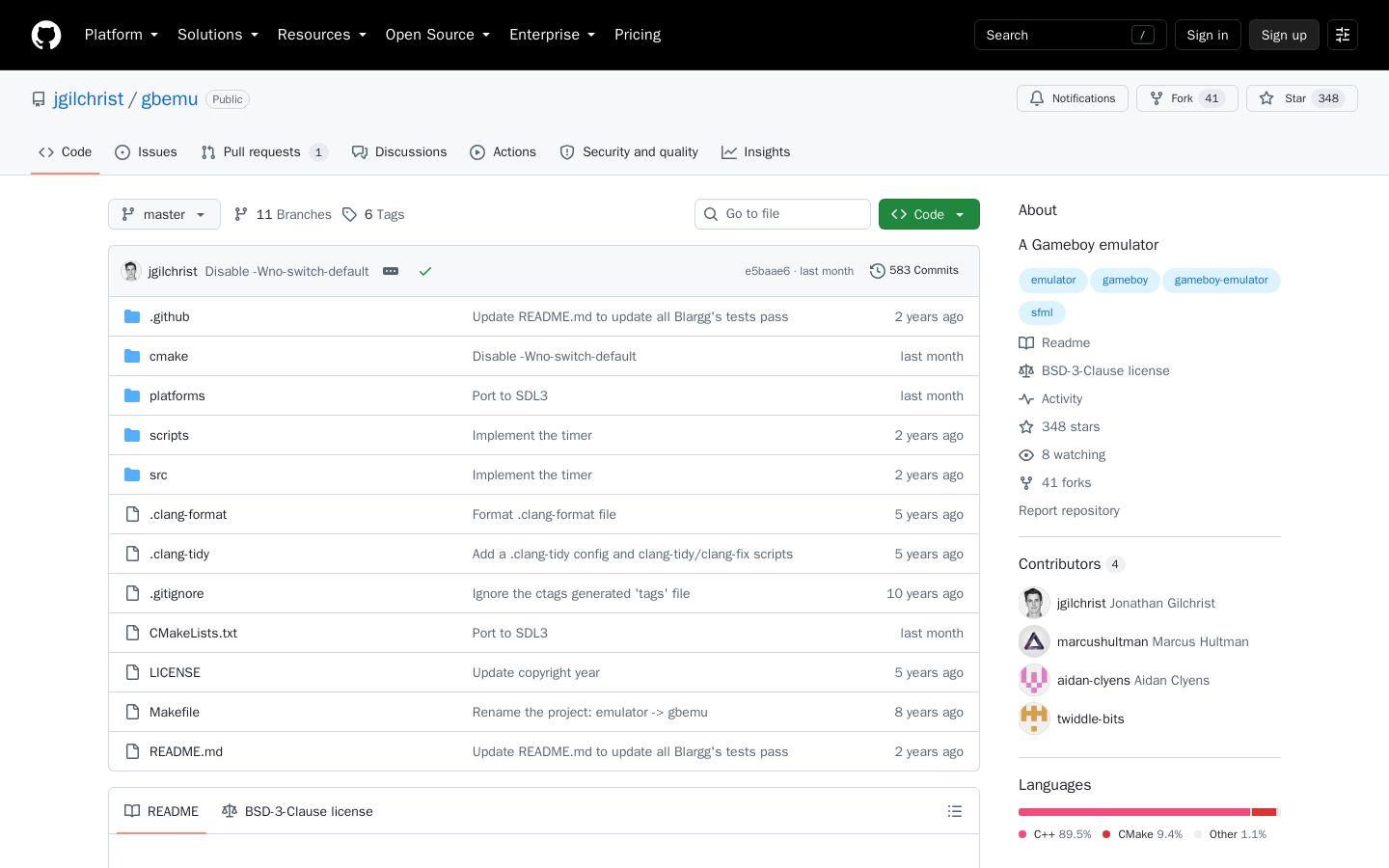1389x868 pixels.
Task: Fork the gbemu repository
Action: coord(1187,98)
